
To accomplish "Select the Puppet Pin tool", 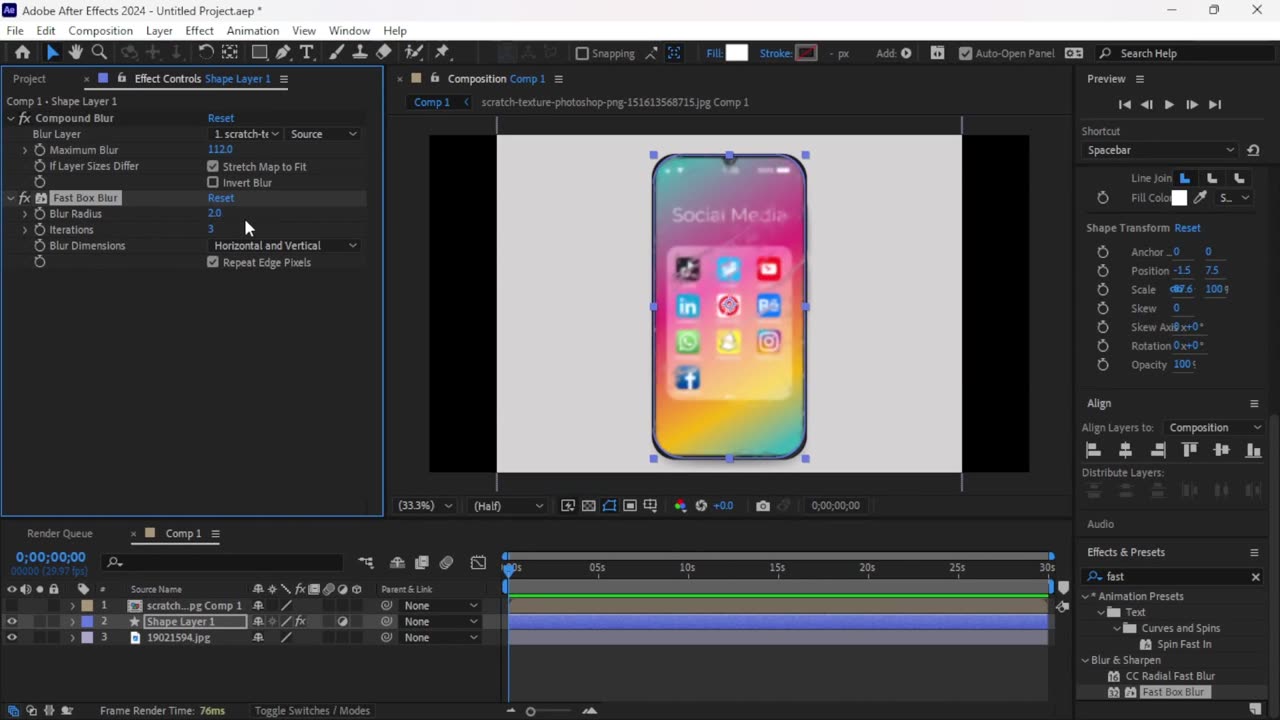I will click(x=442, y=53).
